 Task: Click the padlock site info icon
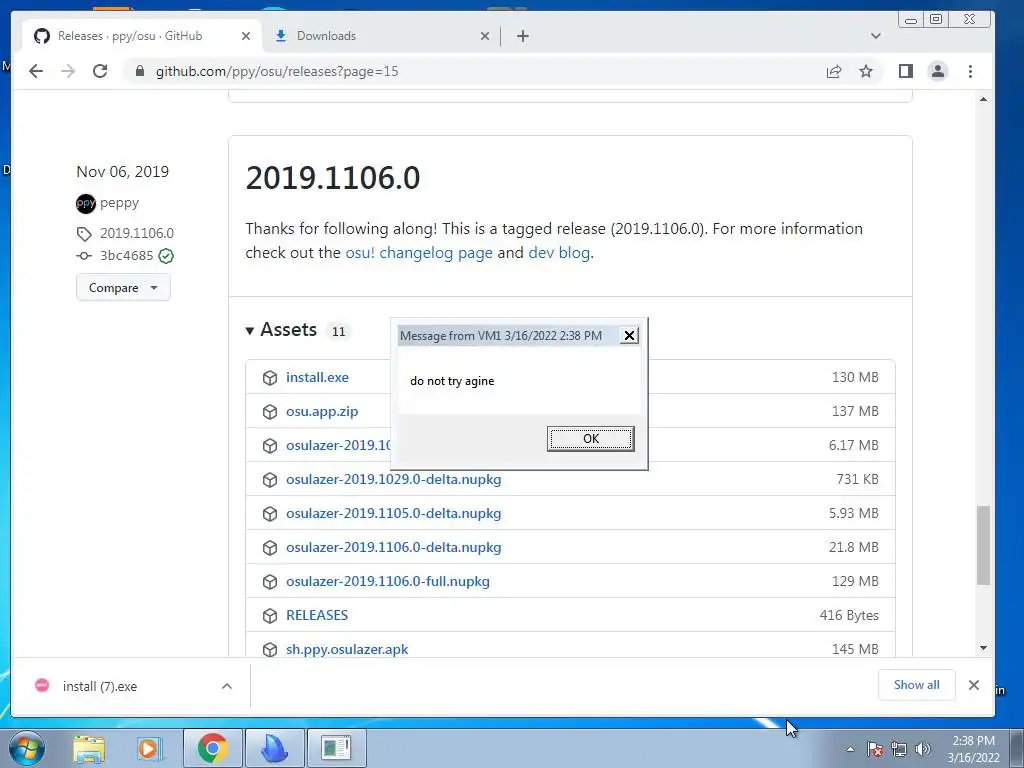coord(139,71)
